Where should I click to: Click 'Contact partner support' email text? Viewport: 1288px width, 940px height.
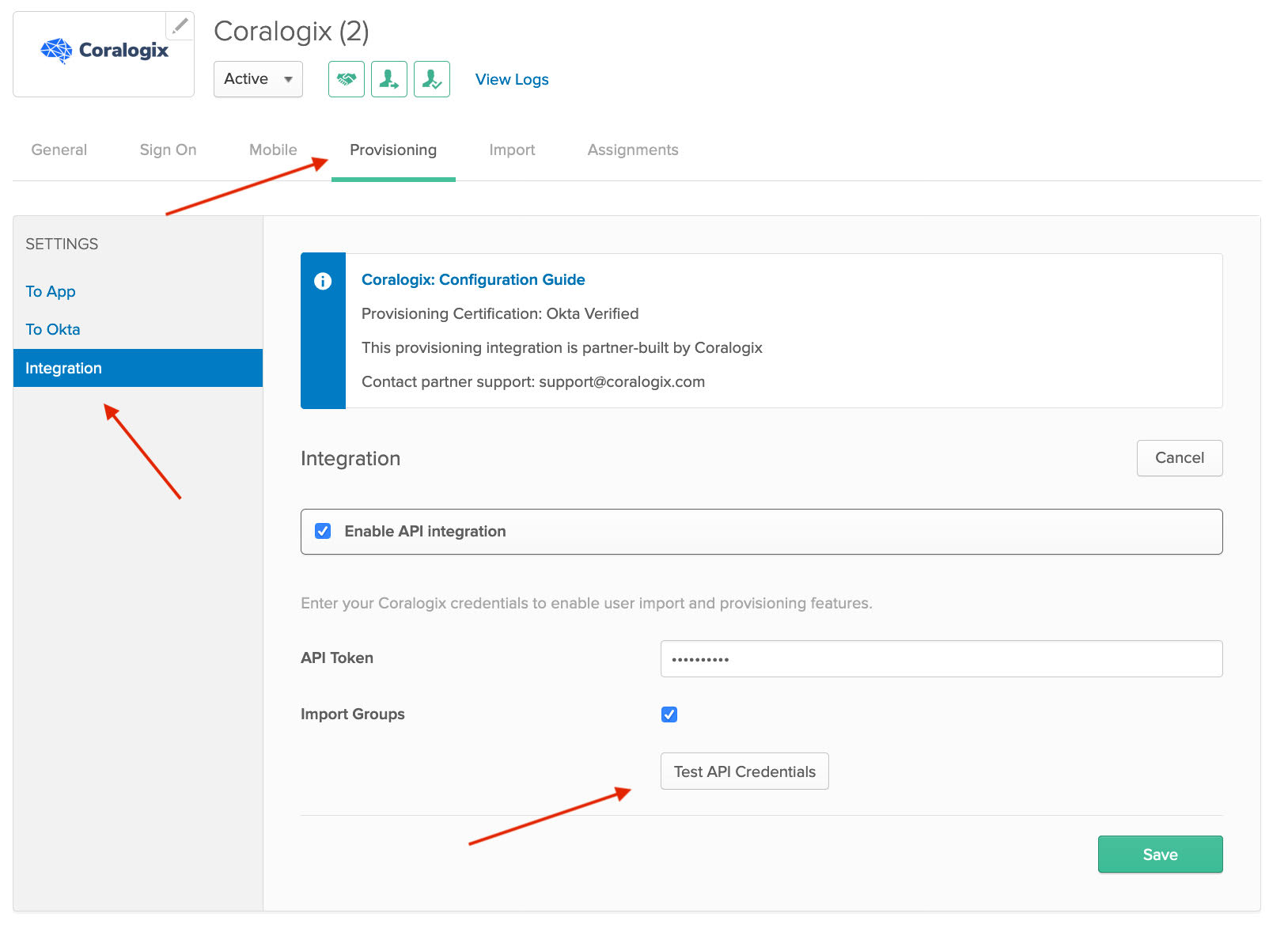click(533, 381)
